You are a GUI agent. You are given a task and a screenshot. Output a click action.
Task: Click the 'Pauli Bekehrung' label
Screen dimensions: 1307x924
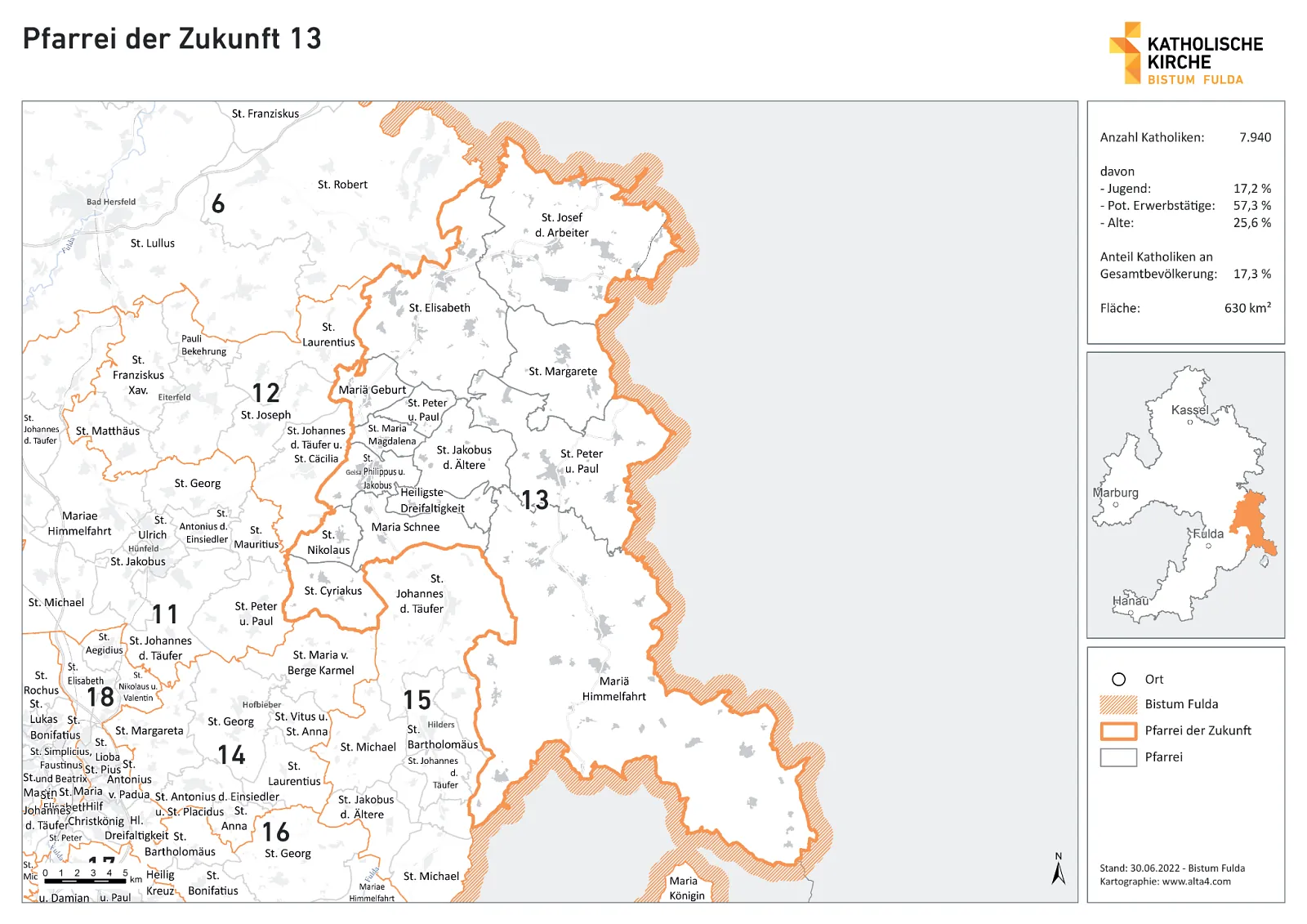tap(204, 345)
